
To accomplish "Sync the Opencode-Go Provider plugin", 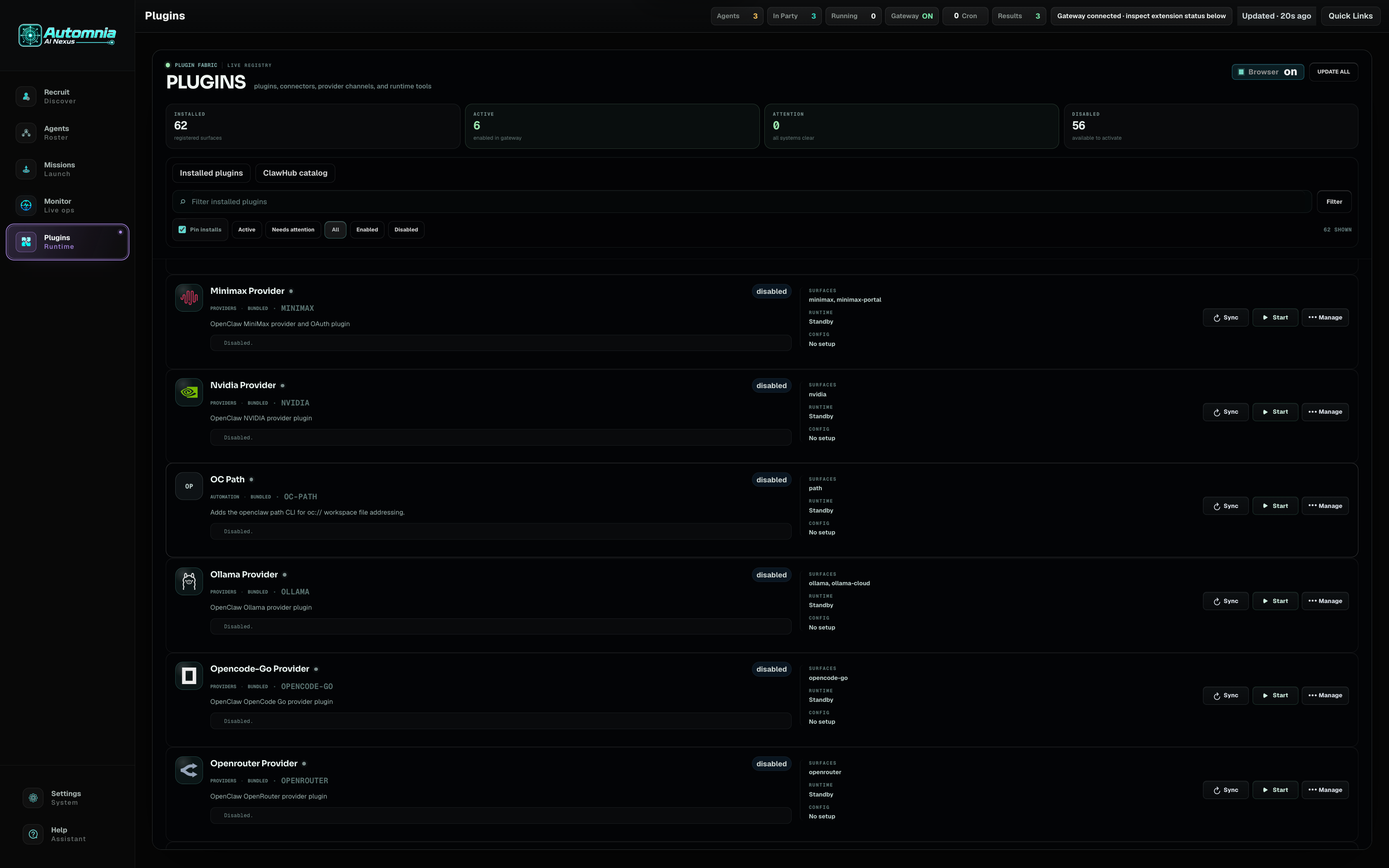I will click(x=1225, y=695).
